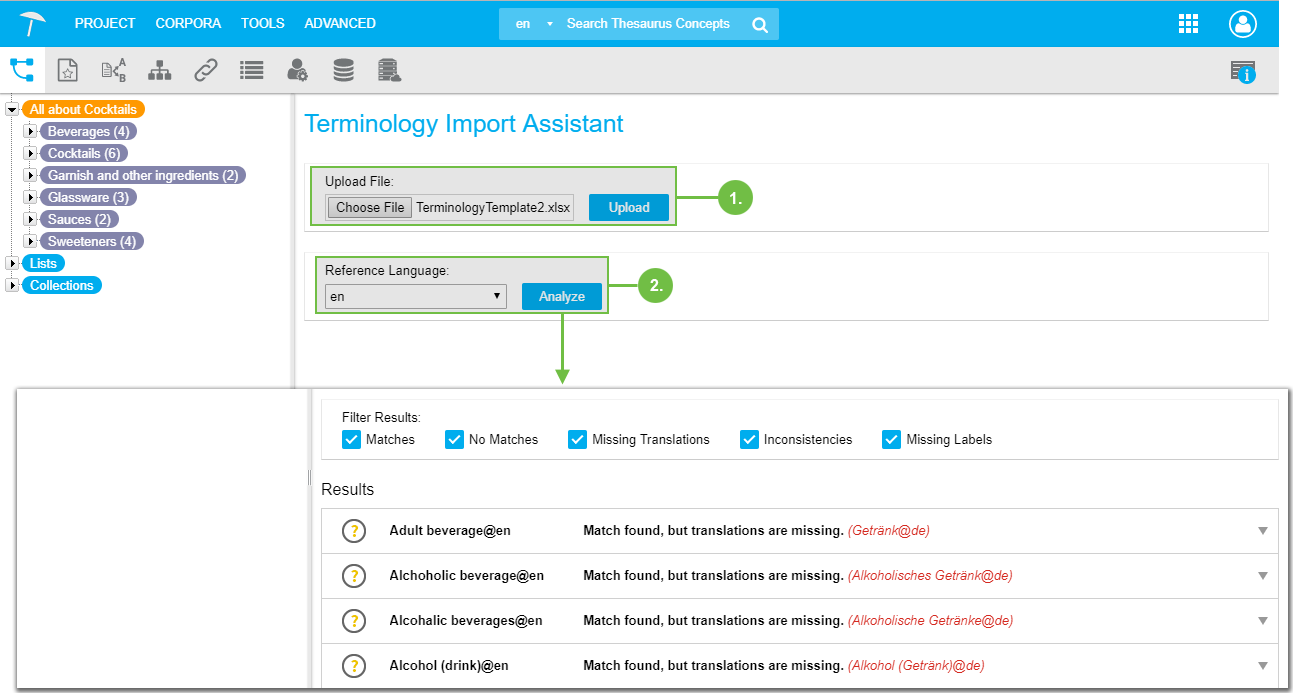This screenshot has height=693, width=1293.
Task: Expand the Adult beverage@en result row
Action: pyautogui.click(x=1262, y=531)
